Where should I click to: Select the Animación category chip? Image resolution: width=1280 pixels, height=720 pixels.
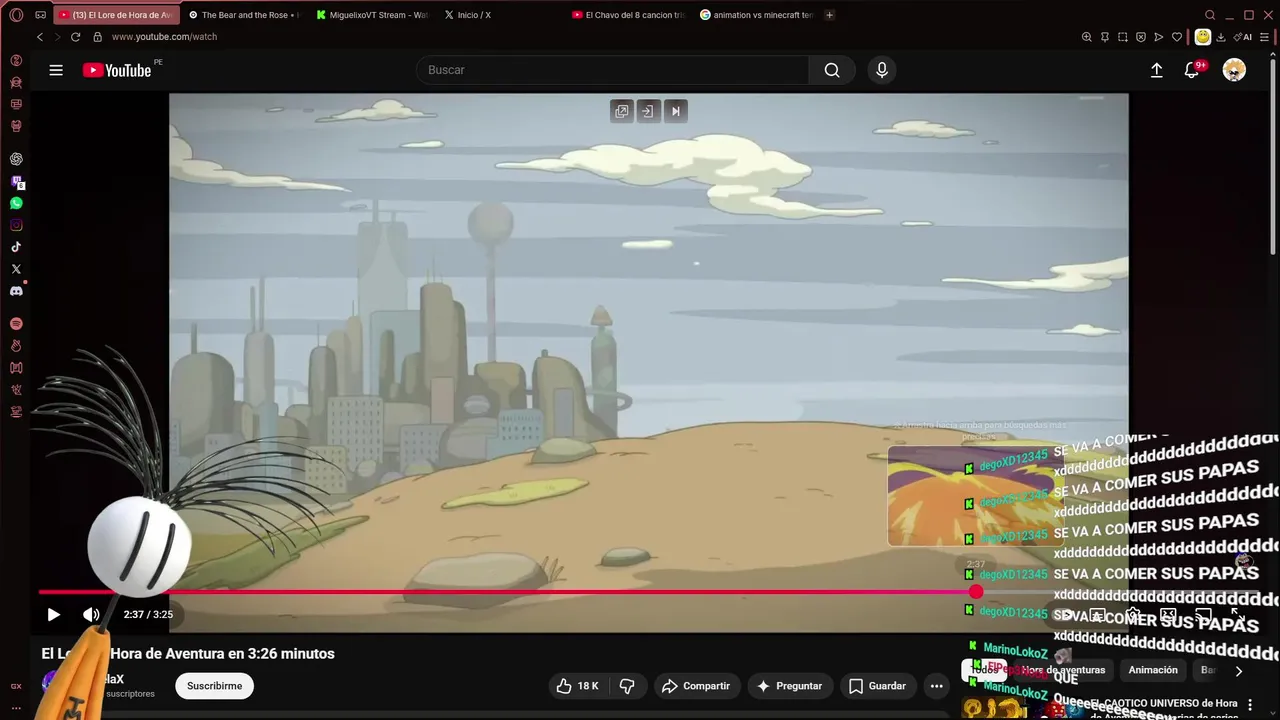pyautogui.click(x=1153, y=670)
